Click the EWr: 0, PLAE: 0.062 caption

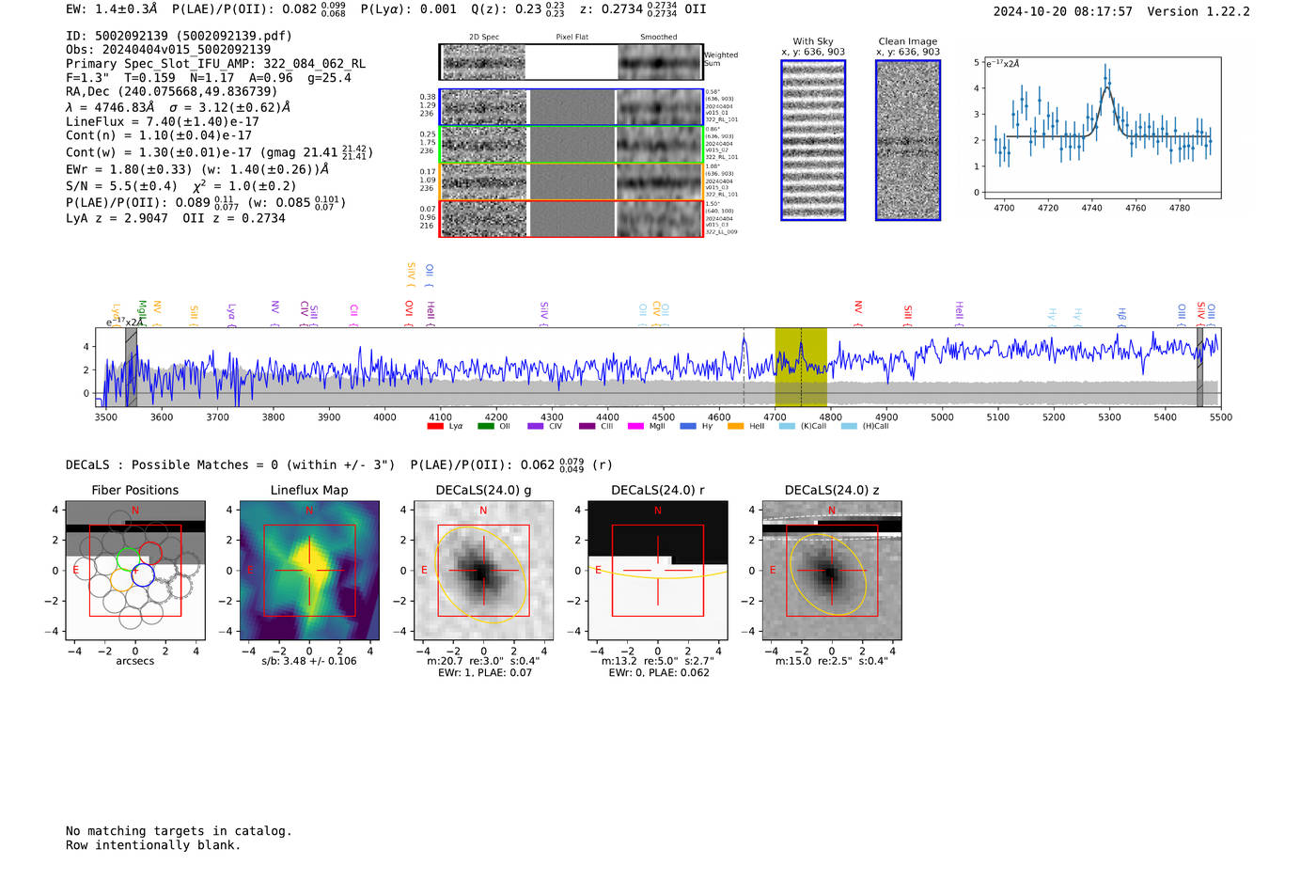(658, 672)
